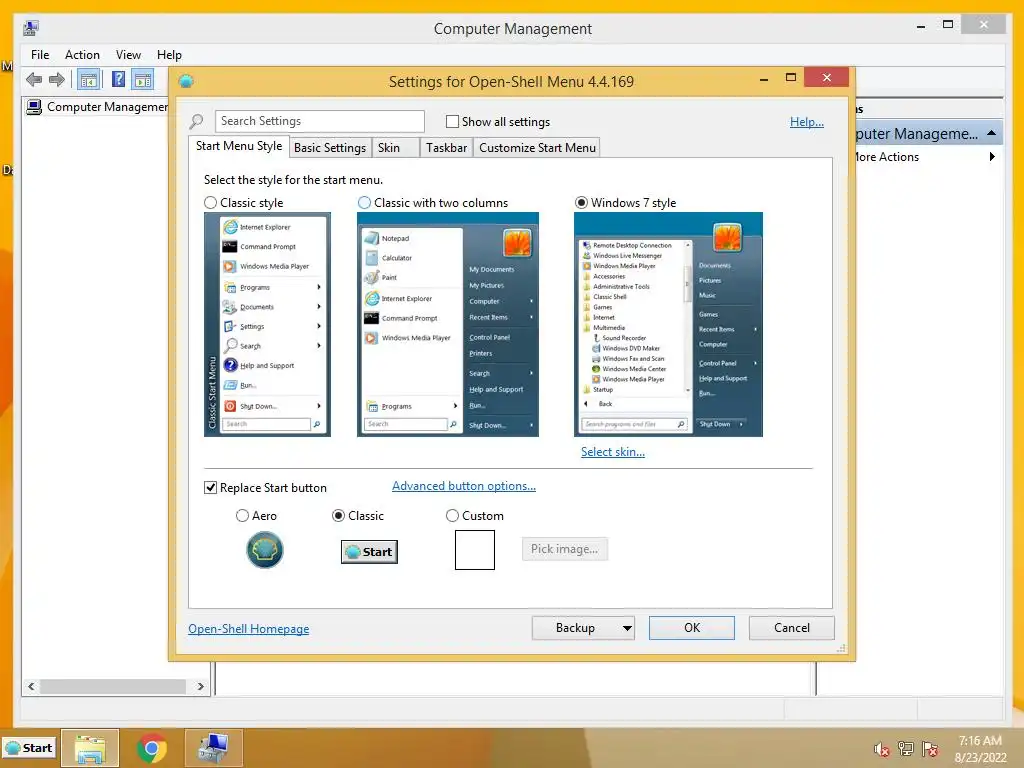Open the blue Help question-mark toolbar icon
Image resolution: width=1024 pixels, height=768 pixels.
[118, 80]
